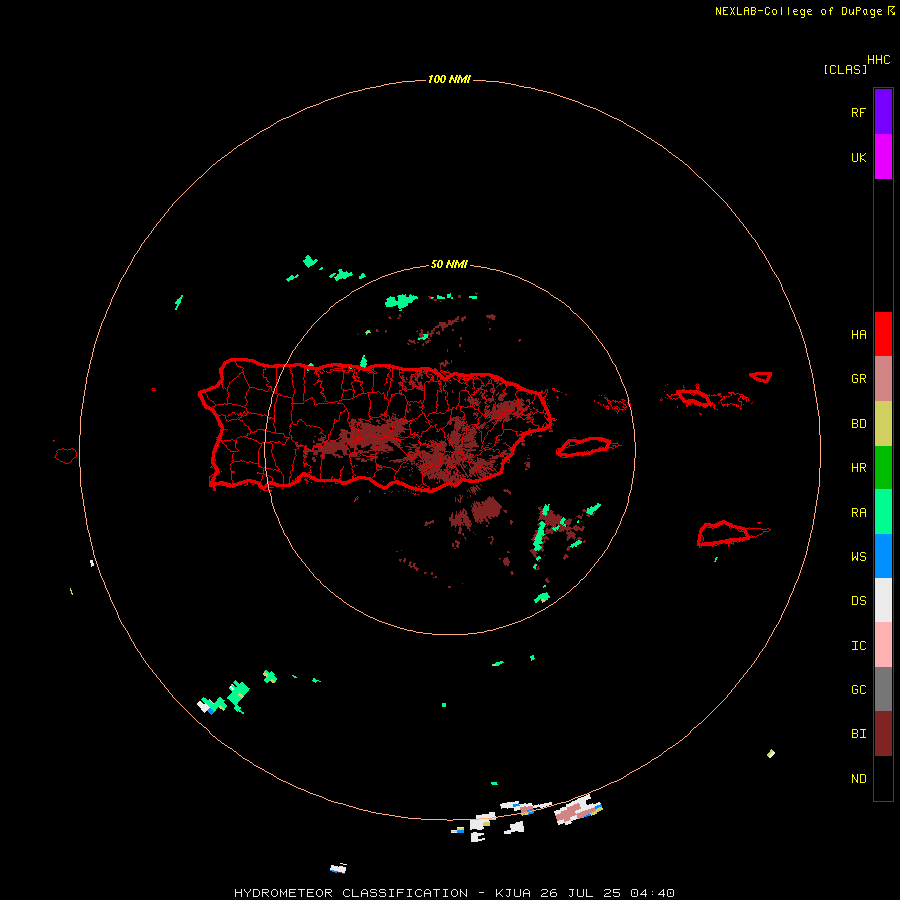Click the 100 NMI range ring label

point(449,79)
